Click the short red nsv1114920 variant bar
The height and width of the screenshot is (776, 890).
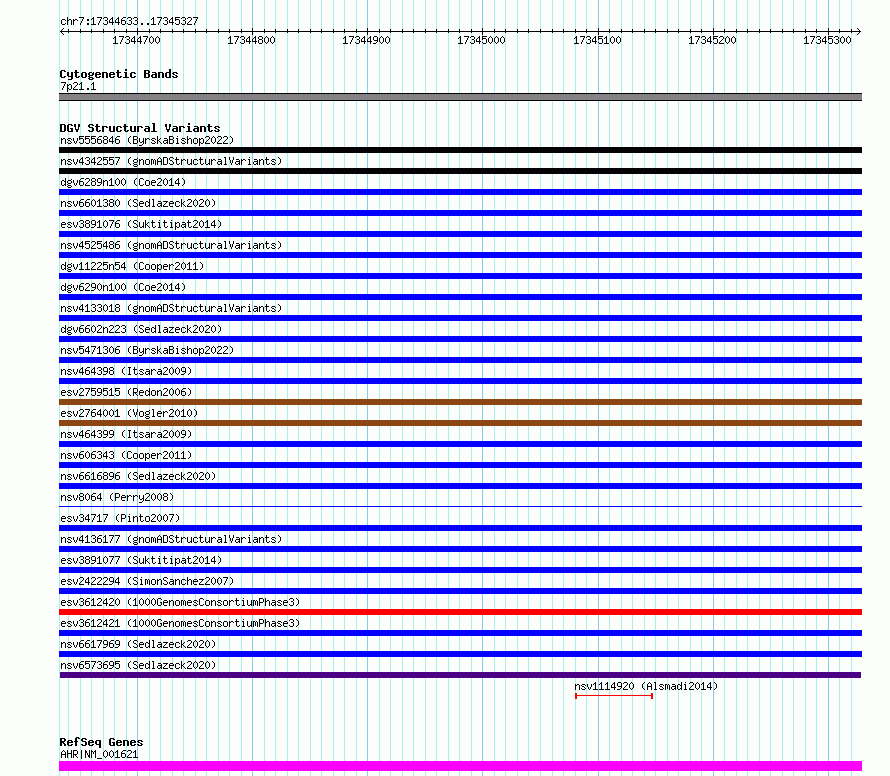click(x=614, y=696)
